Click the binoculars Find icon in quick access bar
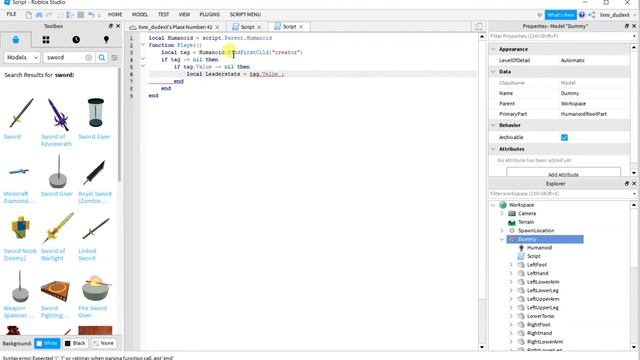The height and width of the screenshot is (360, 640). click(39, 15)
